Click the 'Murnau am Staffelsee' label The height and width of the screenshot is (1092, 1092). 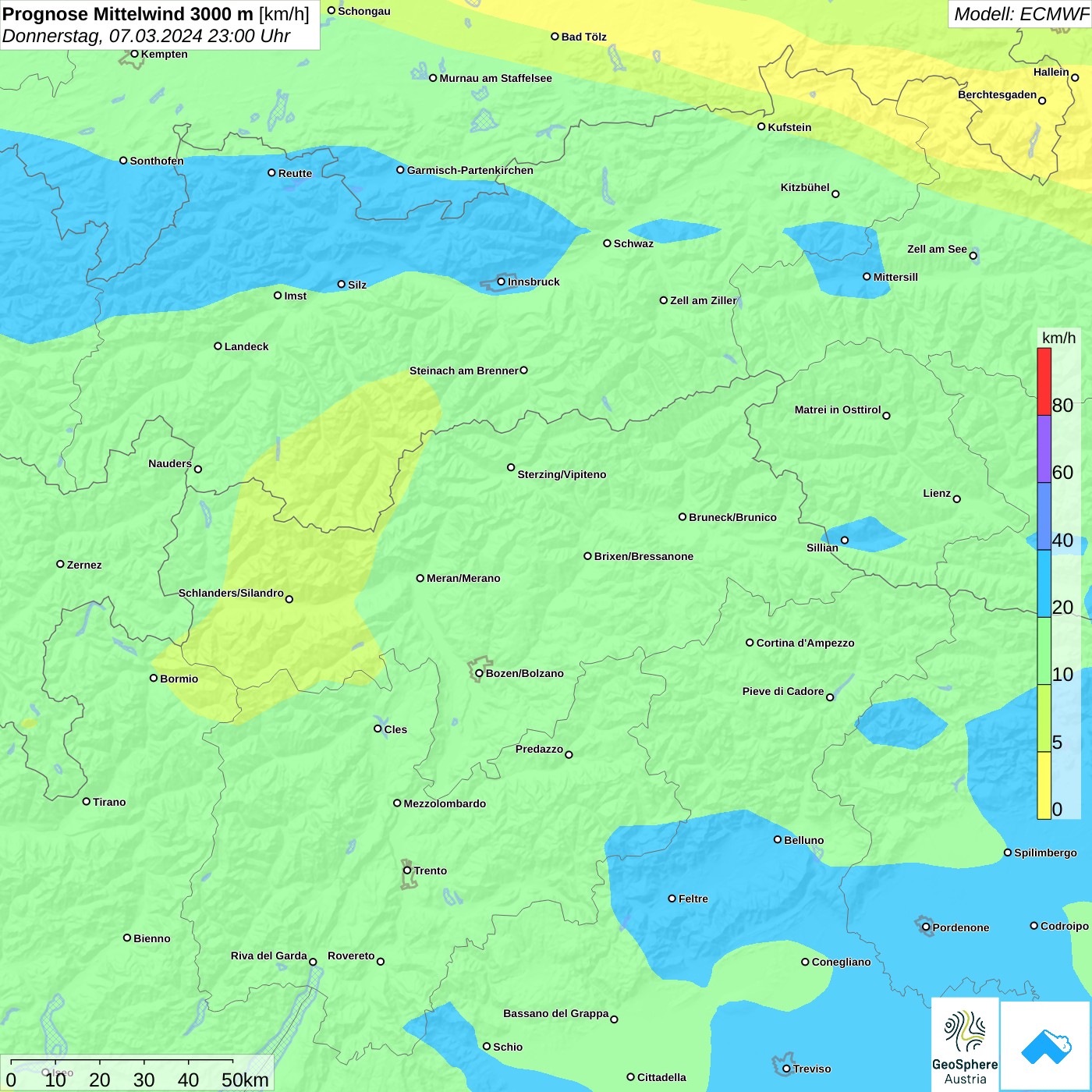pos(495,78)
